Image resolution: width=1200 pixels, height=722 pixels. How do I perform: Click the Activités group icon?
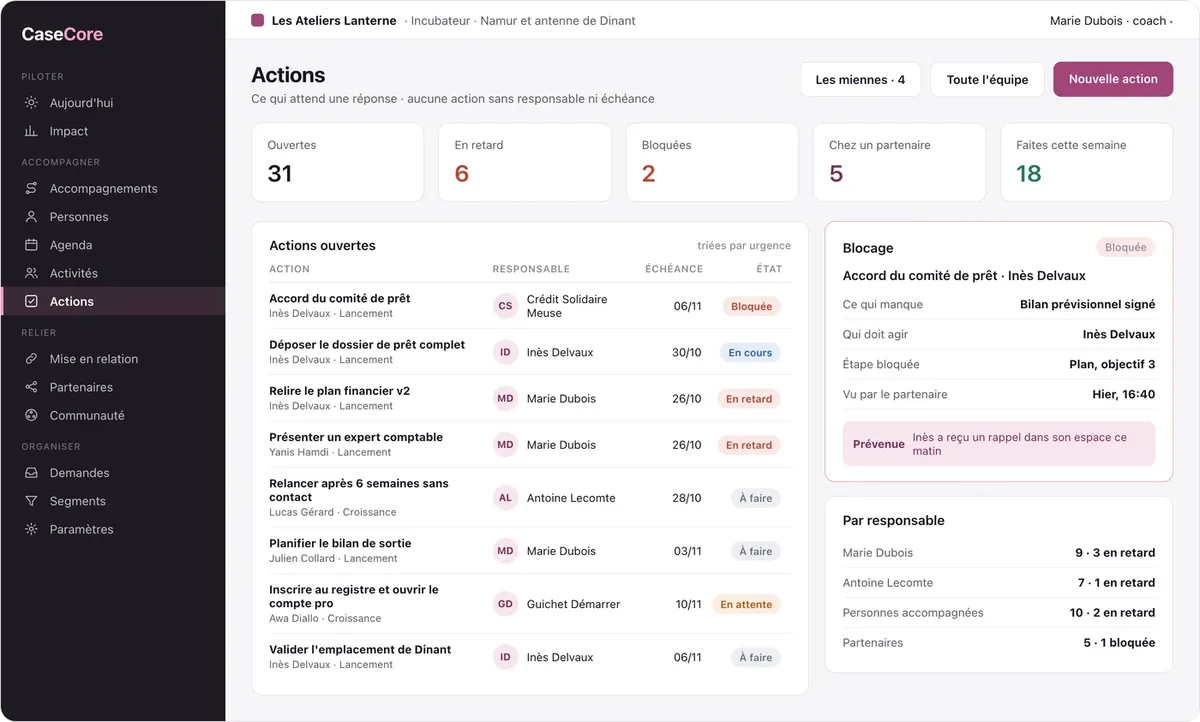(31, 273)
